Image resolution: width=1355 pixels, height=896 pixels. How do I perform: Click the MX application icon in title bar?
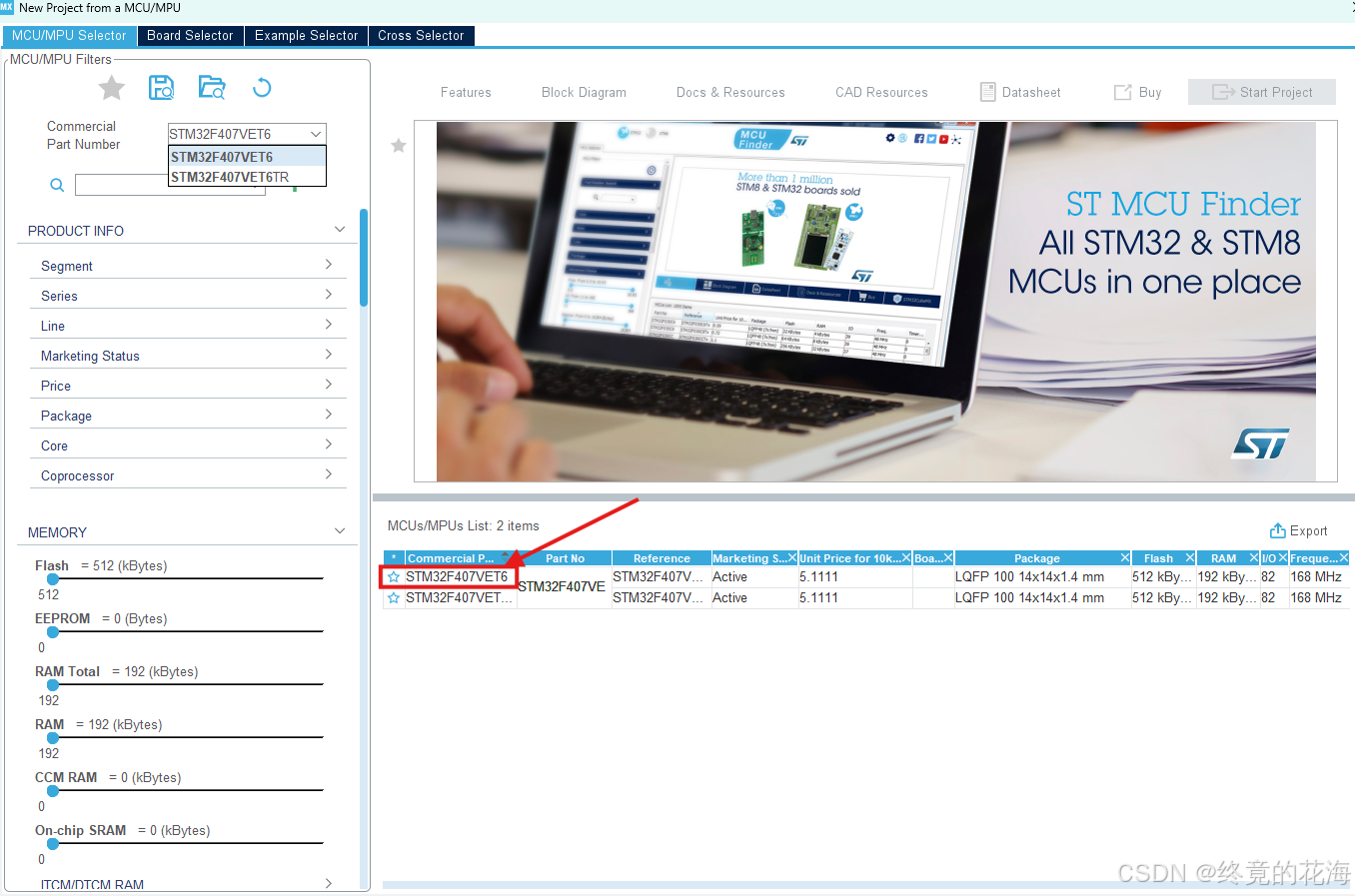point(7,7)
